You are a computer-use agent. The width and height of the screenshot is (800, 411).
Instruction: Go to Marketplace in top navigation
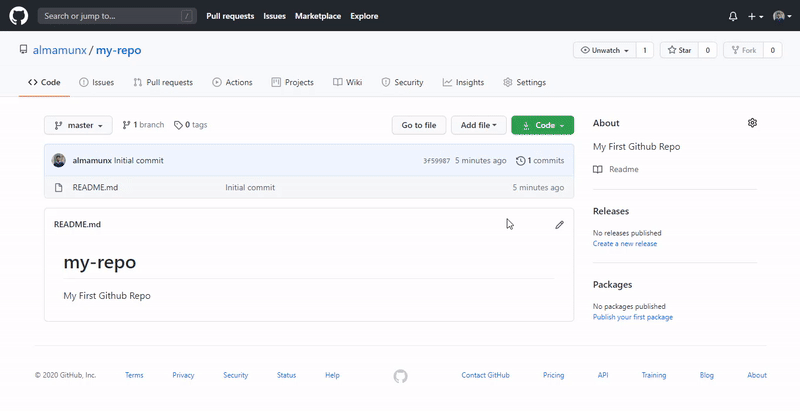click(318, 16)
